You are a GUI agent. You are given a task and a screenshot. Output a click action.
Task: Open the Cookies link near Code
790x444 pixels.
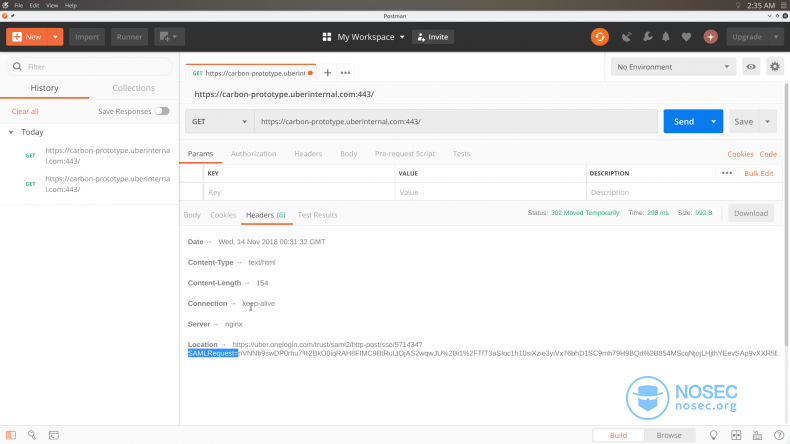[740, 154]
